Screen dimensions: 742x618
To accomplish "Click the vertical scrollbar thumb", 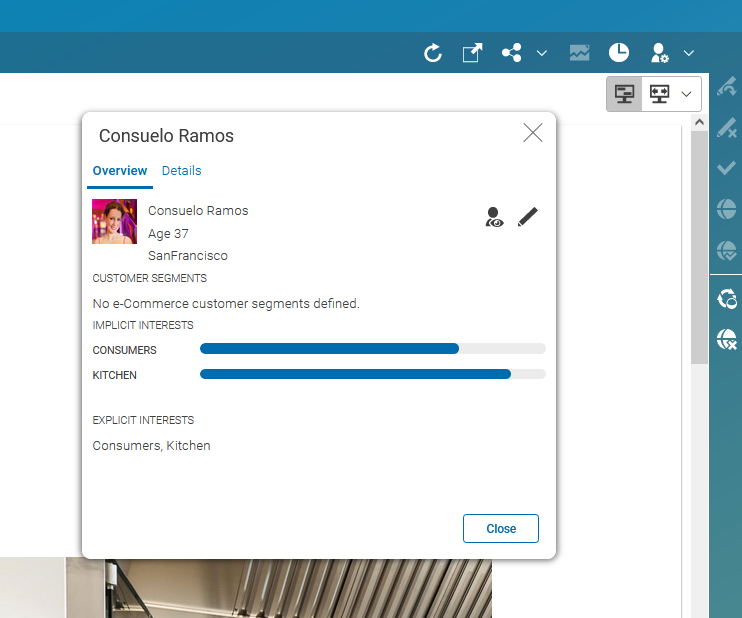I will pyautogui.click(x=699, y=247).
